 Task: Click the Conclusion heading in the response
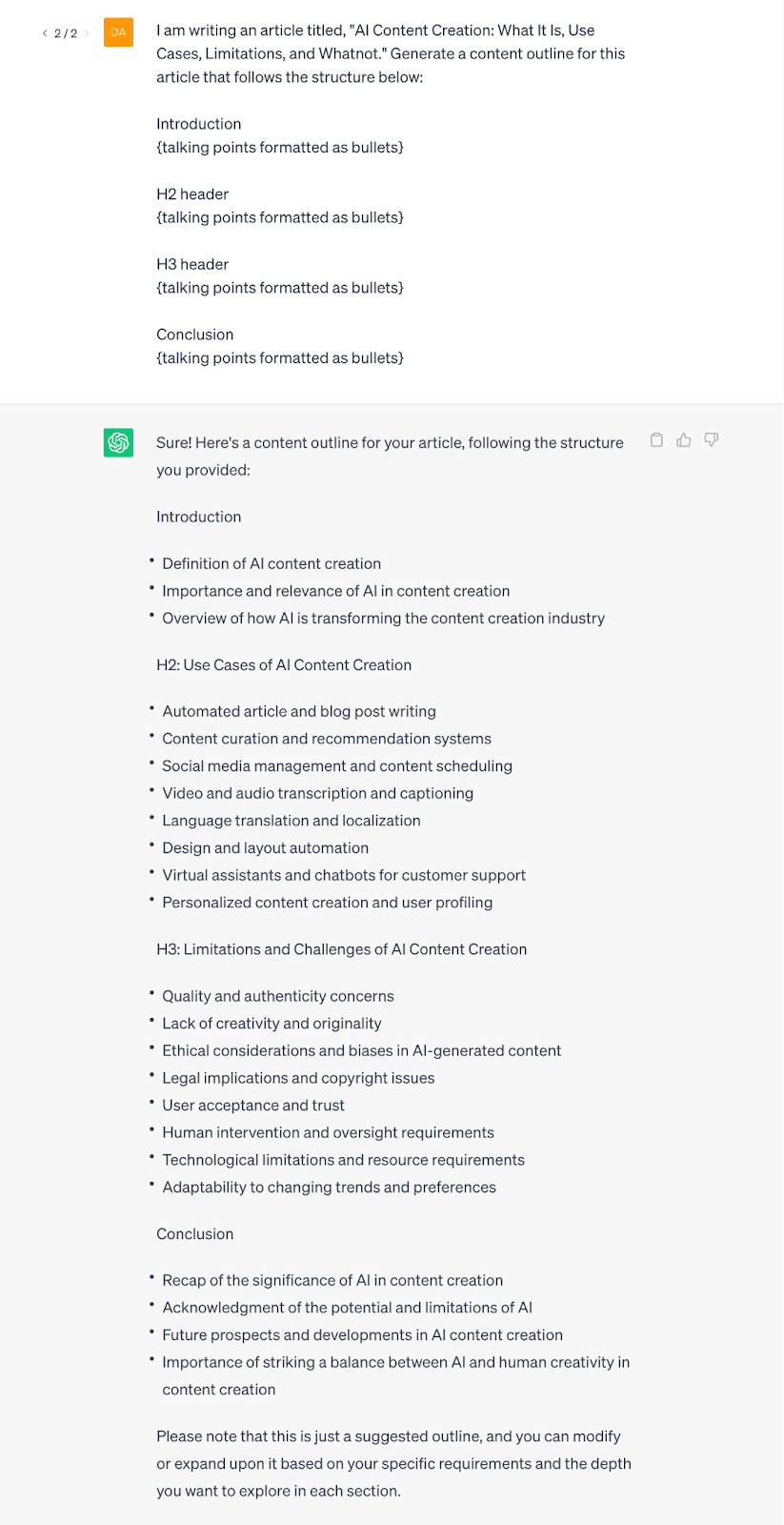click(194, 1233)
